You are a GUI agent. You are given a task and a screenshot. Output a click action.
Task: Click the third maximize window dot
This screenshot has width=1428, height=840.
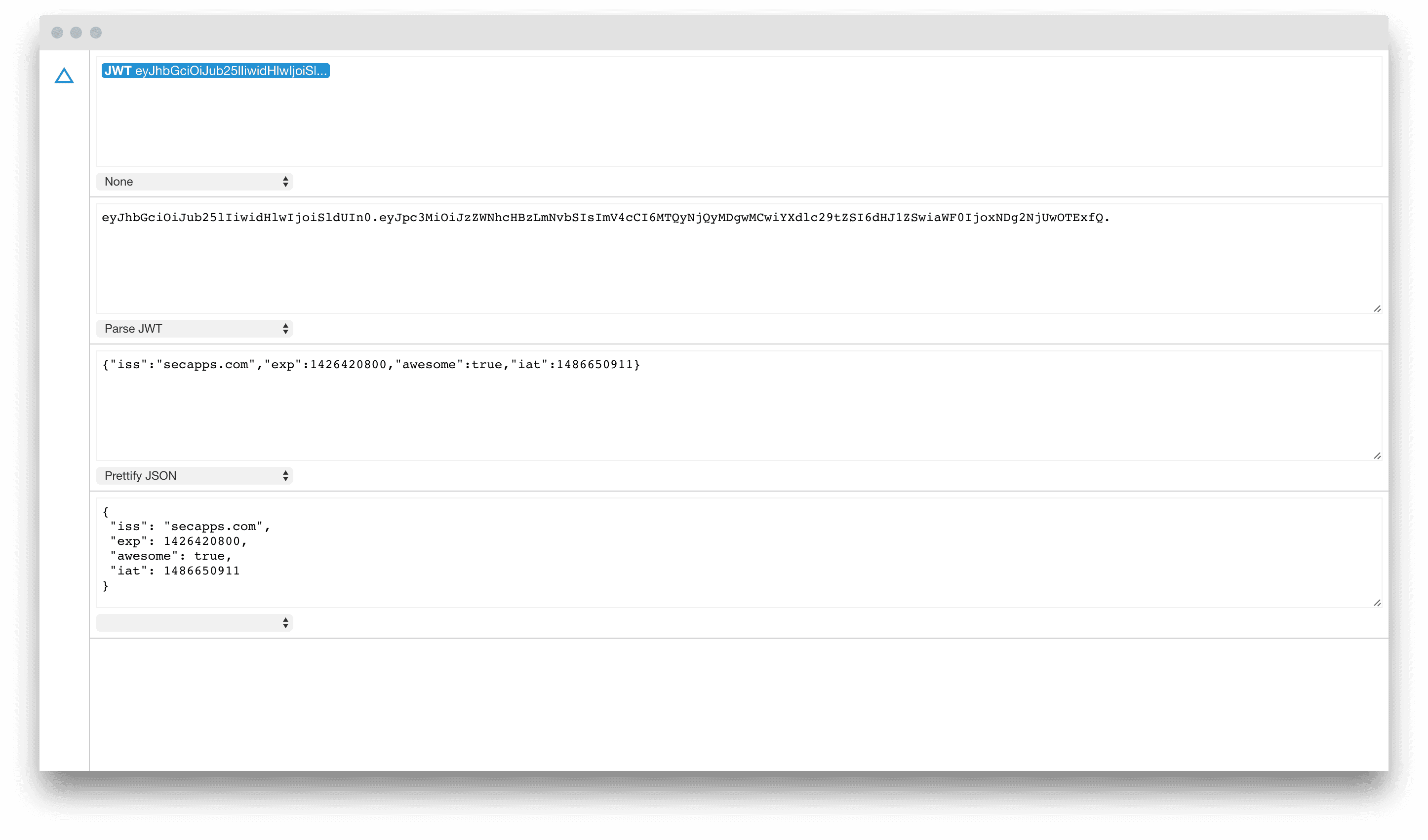96,33
